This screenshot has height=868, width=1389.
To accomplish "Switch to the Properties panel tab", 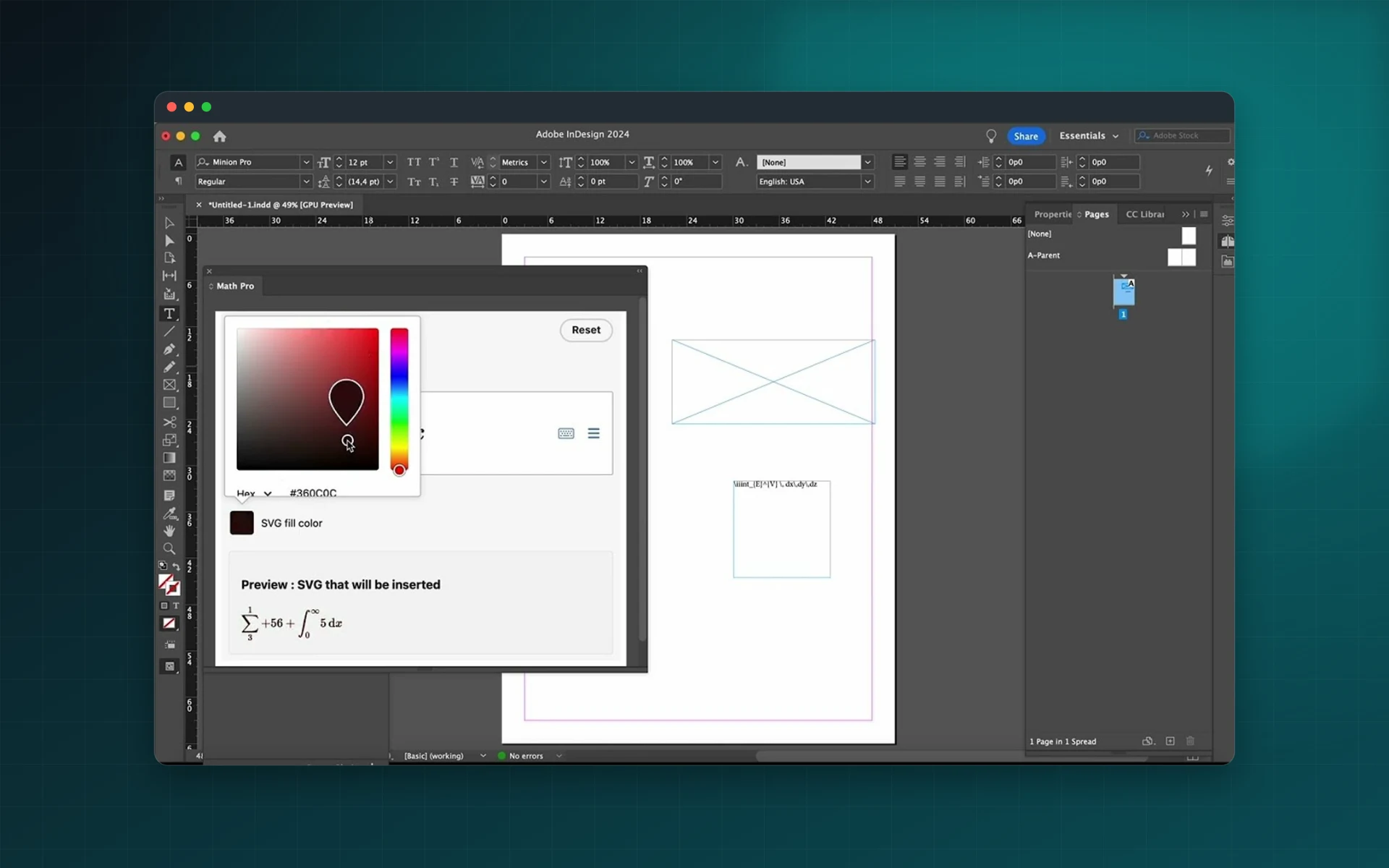I will 1053,214.
